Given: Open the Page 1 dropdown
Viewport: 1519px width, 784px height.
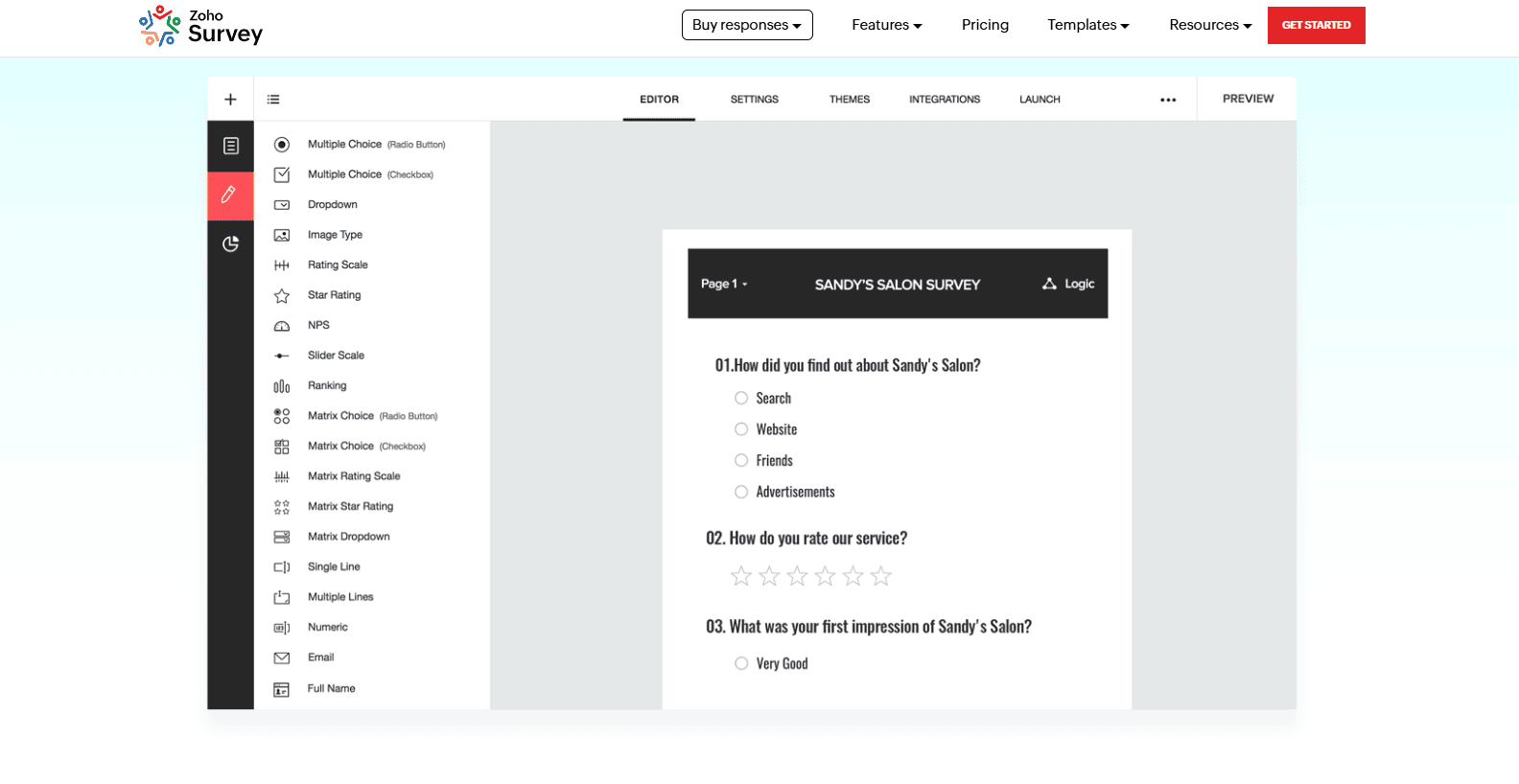Looking at the screenshot, I should coord(724,284).
